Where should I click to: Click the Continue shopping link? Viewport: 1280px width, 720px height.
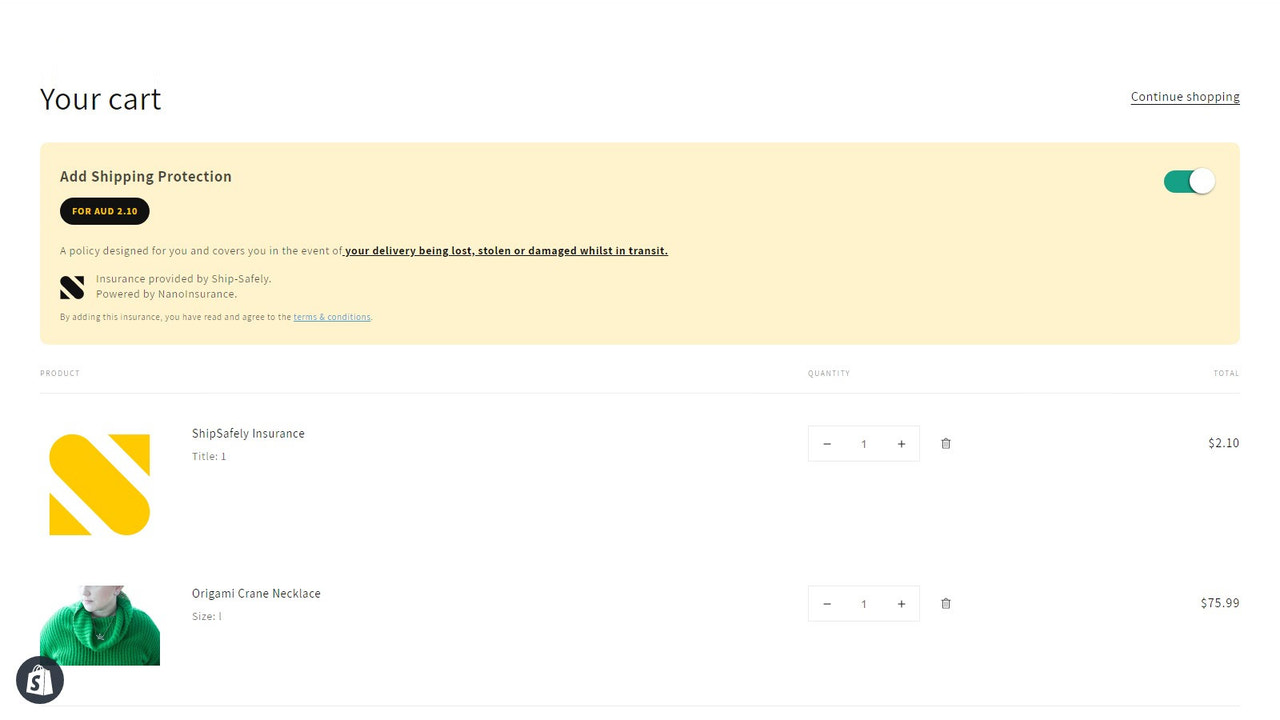1184,96
